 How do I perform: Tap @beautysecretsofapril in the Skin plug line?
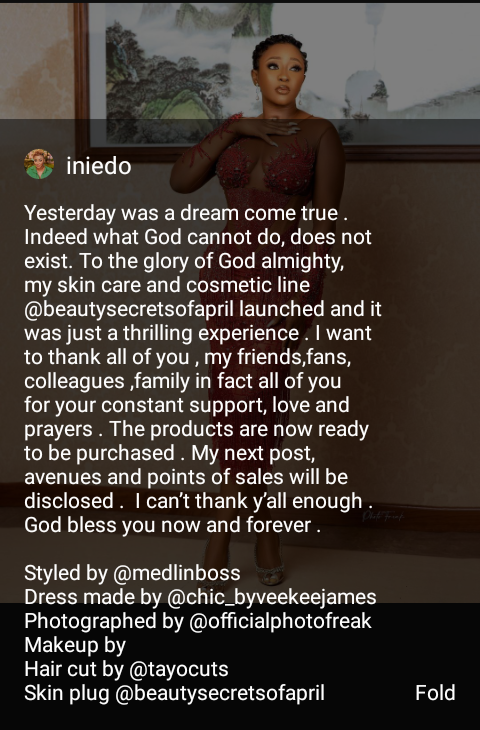tap(219, 693)
